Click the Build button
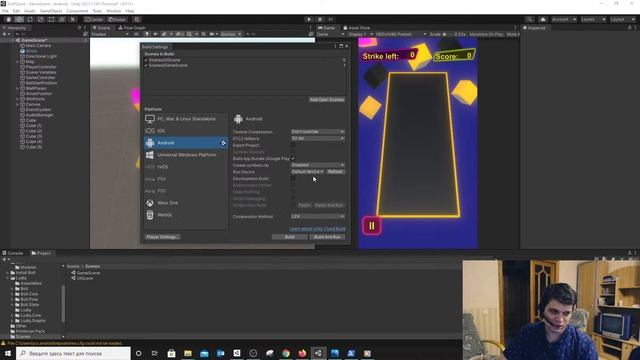Image resolution: width=640 pixels, height=360 pixels. [290, 237]
